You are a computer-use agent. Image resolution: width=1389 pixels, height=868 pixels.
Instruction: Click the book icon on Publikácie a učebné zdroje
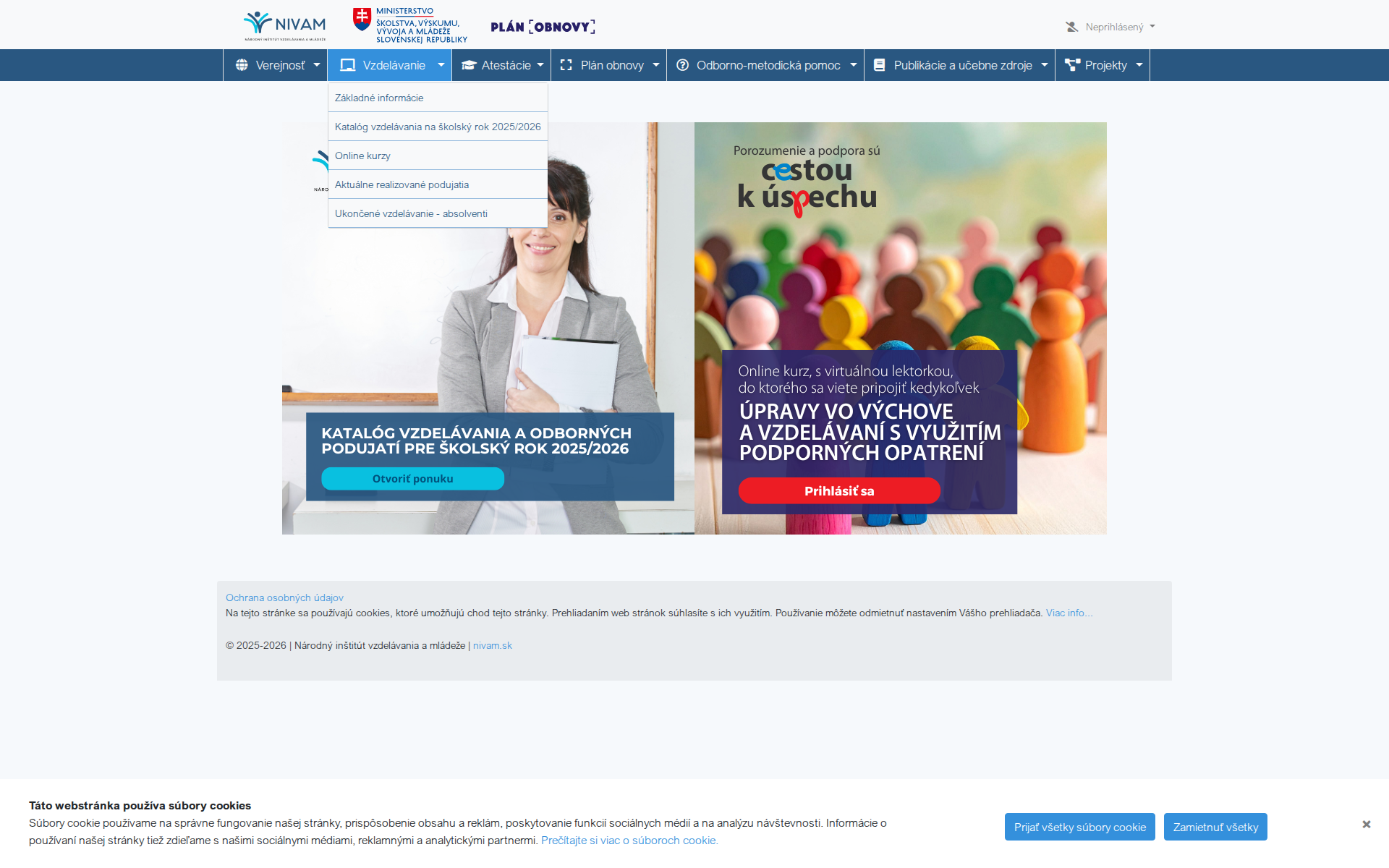pyautogui.click(x=879, y=64)
